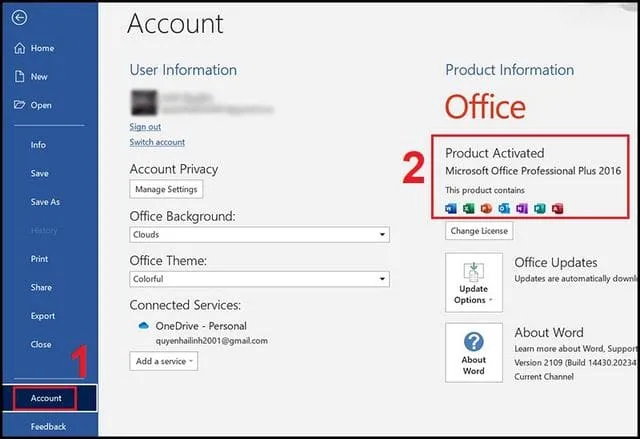Screen dimensions: 640x439
Task: Click the Access app icon in product list
Action: [558, 208]
